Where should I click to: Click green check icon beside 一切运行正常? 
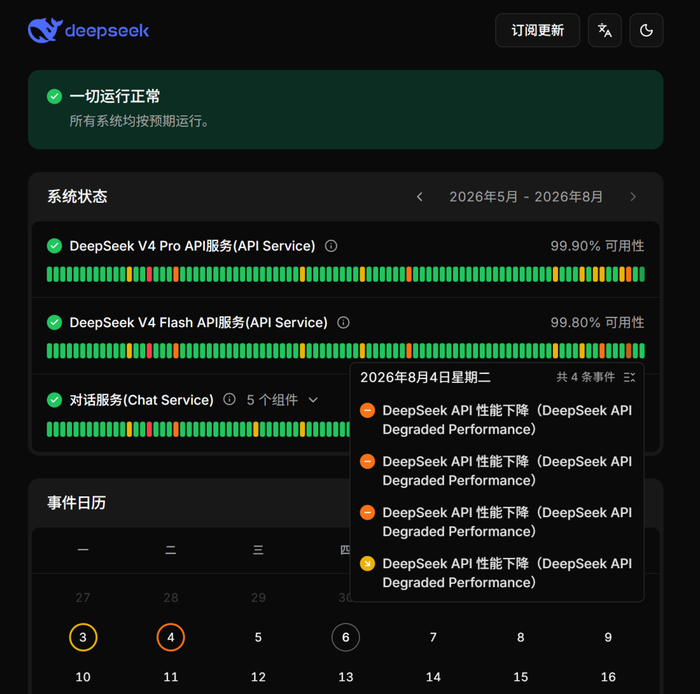click(x=54, y=96)
